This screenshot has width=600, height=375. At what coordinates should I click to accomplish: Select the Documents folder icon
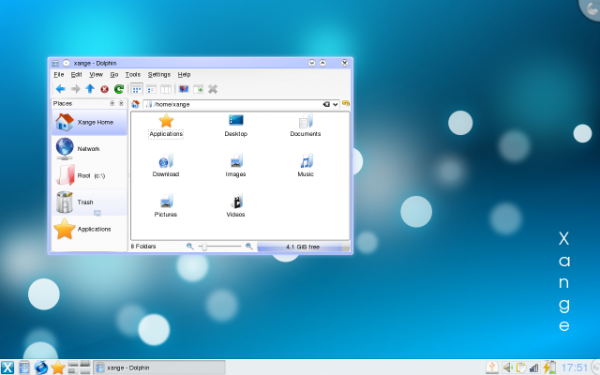coord(306,121)
